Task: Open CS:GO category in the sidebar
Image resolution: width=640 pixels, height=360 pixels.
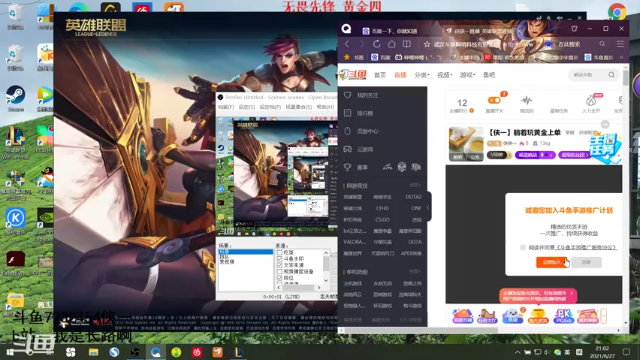Action: pyautogui.click(x=382, y=220)
